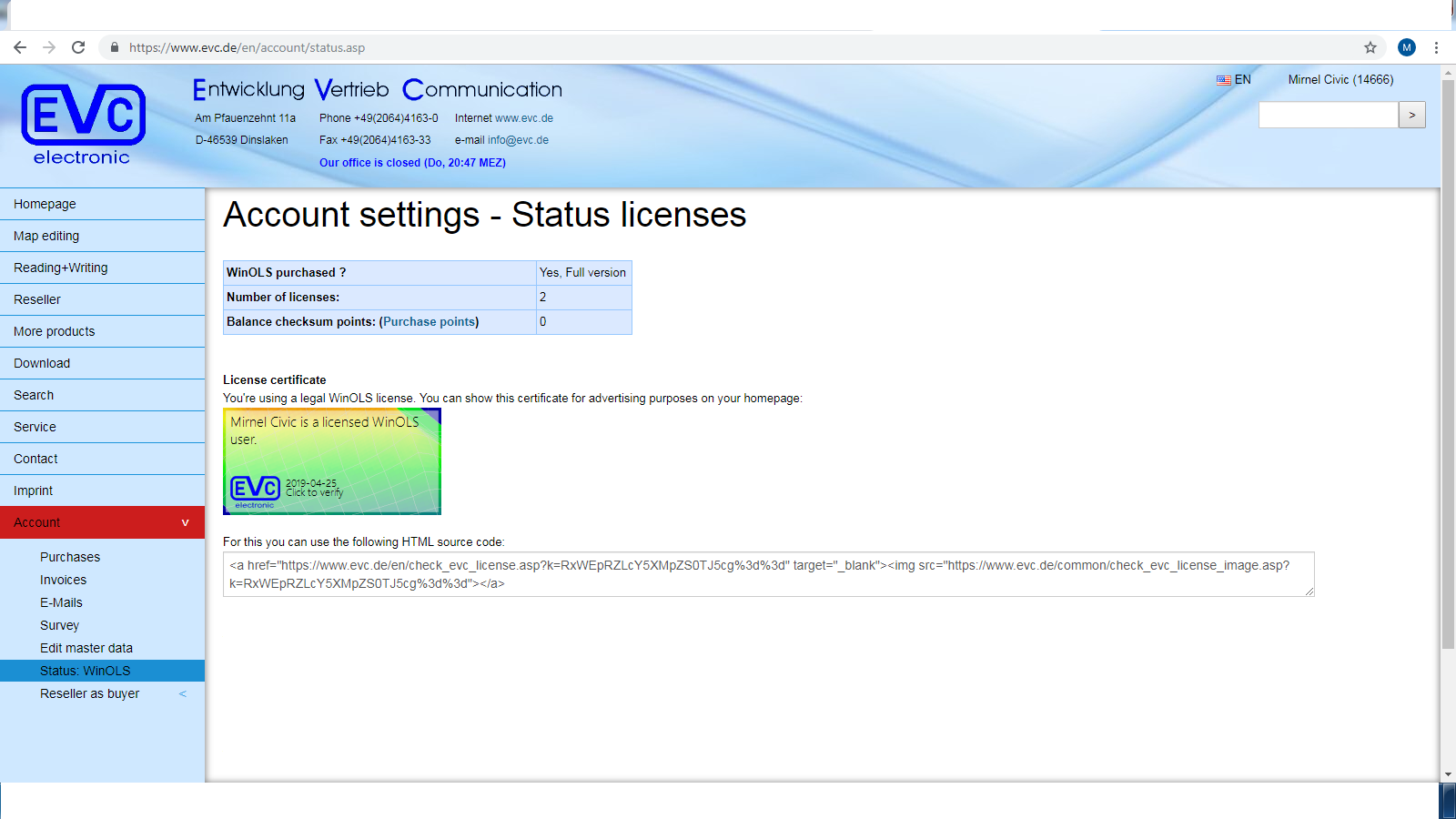The height and width of the screenshot is (819, 1456).
Task: Click the address bar URL
Action: (x=247, y=47)
